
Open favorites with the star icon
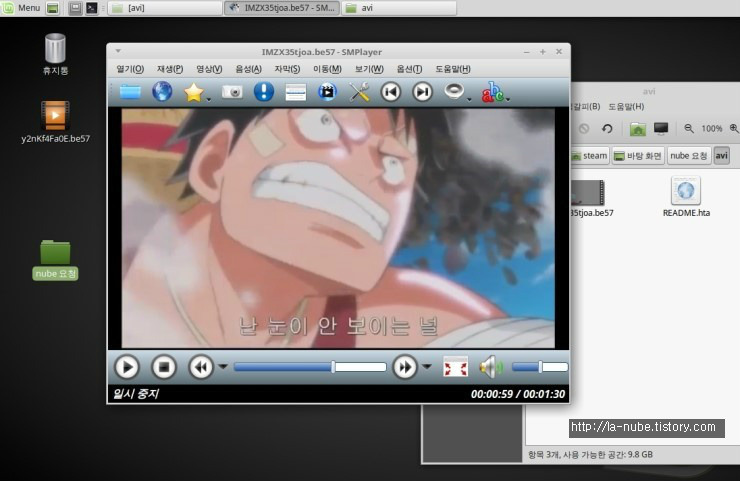point(193,92)
